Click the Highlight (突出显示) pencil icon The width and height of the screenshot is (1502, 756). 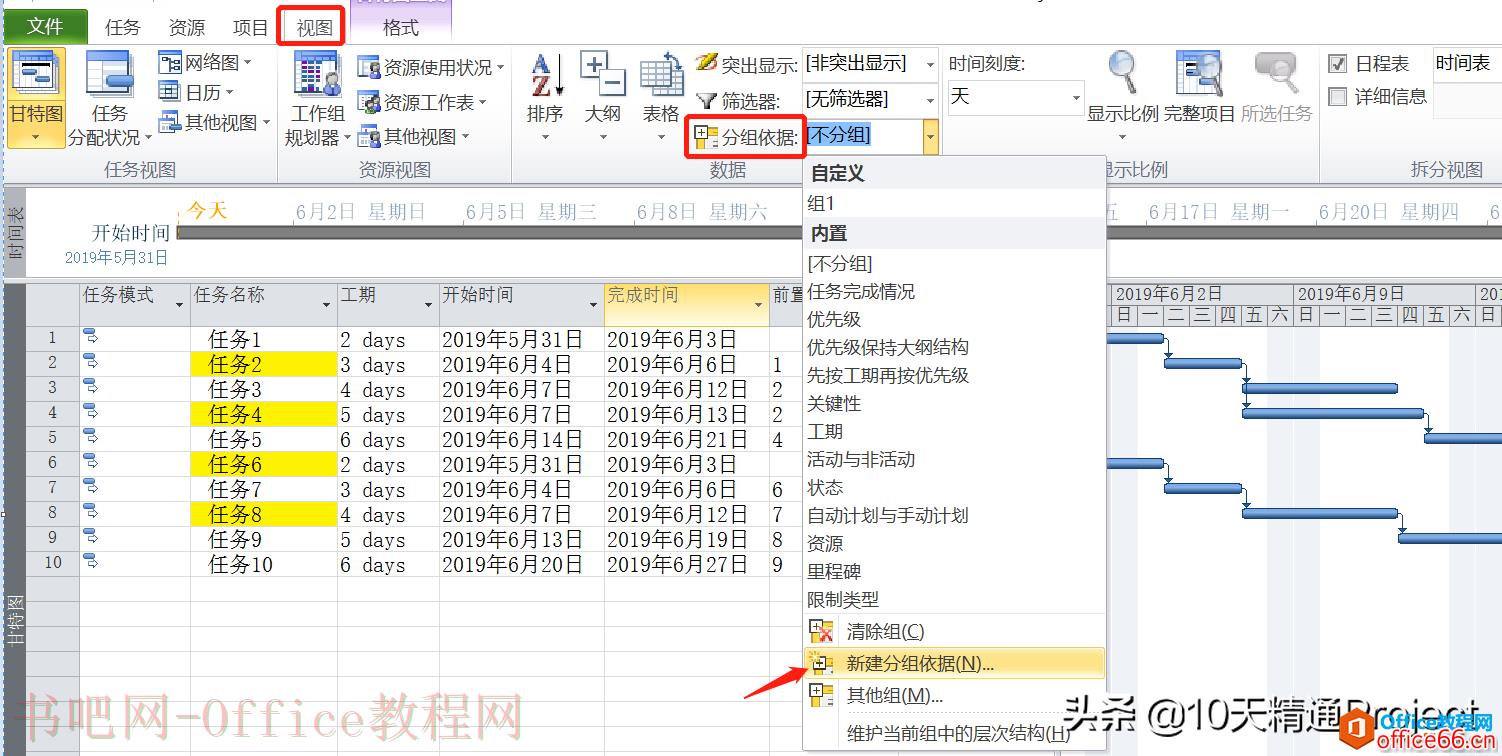point(706,64)
